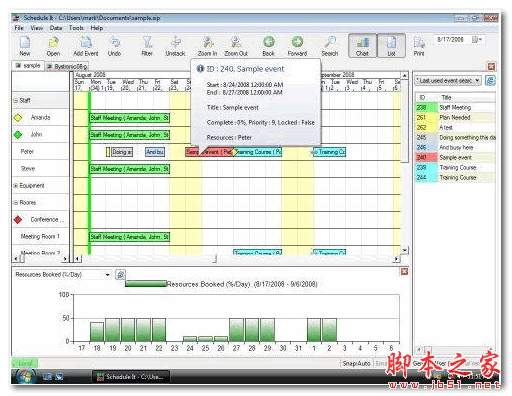
Task: Click the Add Event toolbar icon
Action: tap(86, 46)
